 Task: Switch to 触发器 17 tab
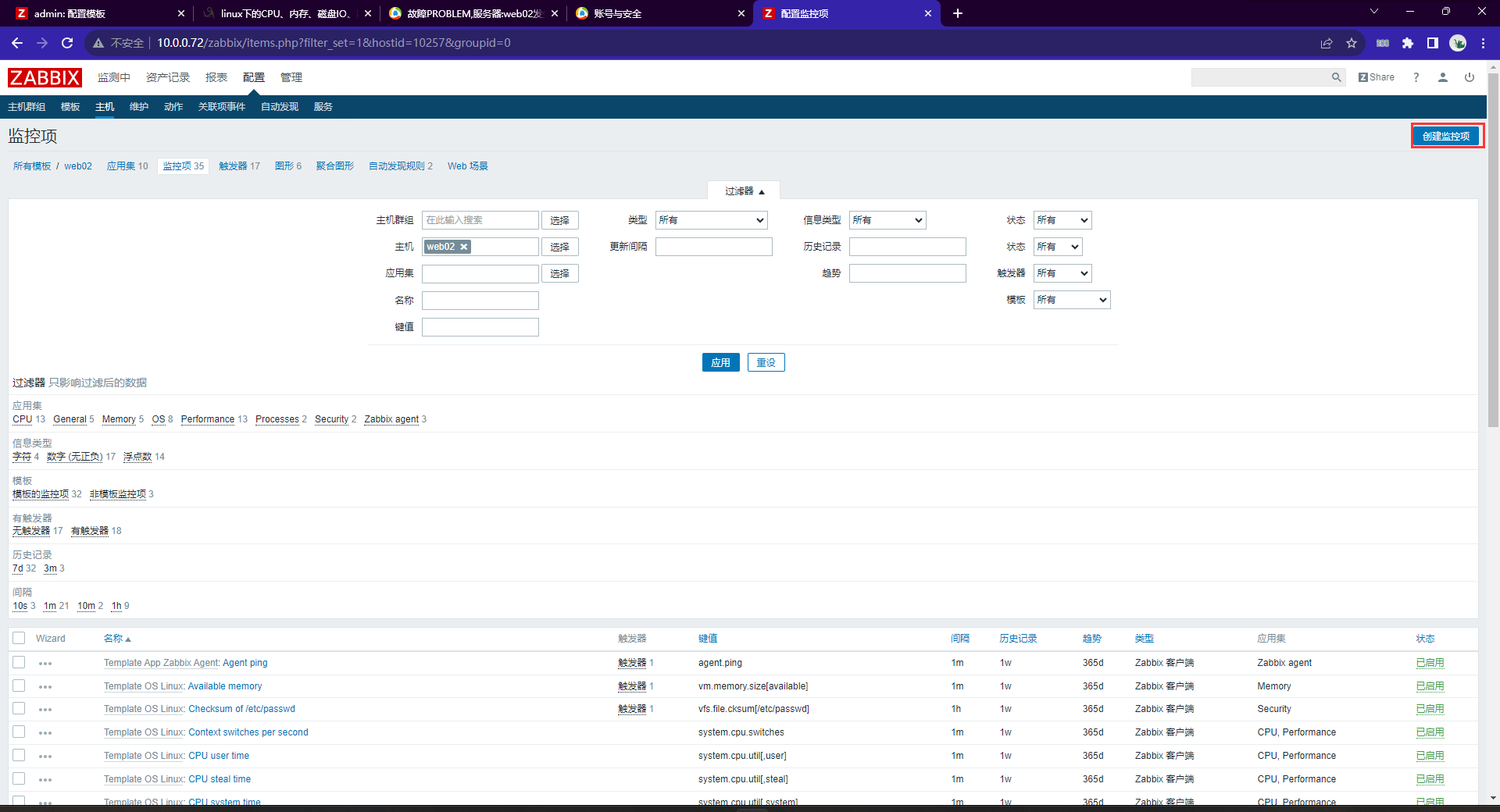[239, 166]
